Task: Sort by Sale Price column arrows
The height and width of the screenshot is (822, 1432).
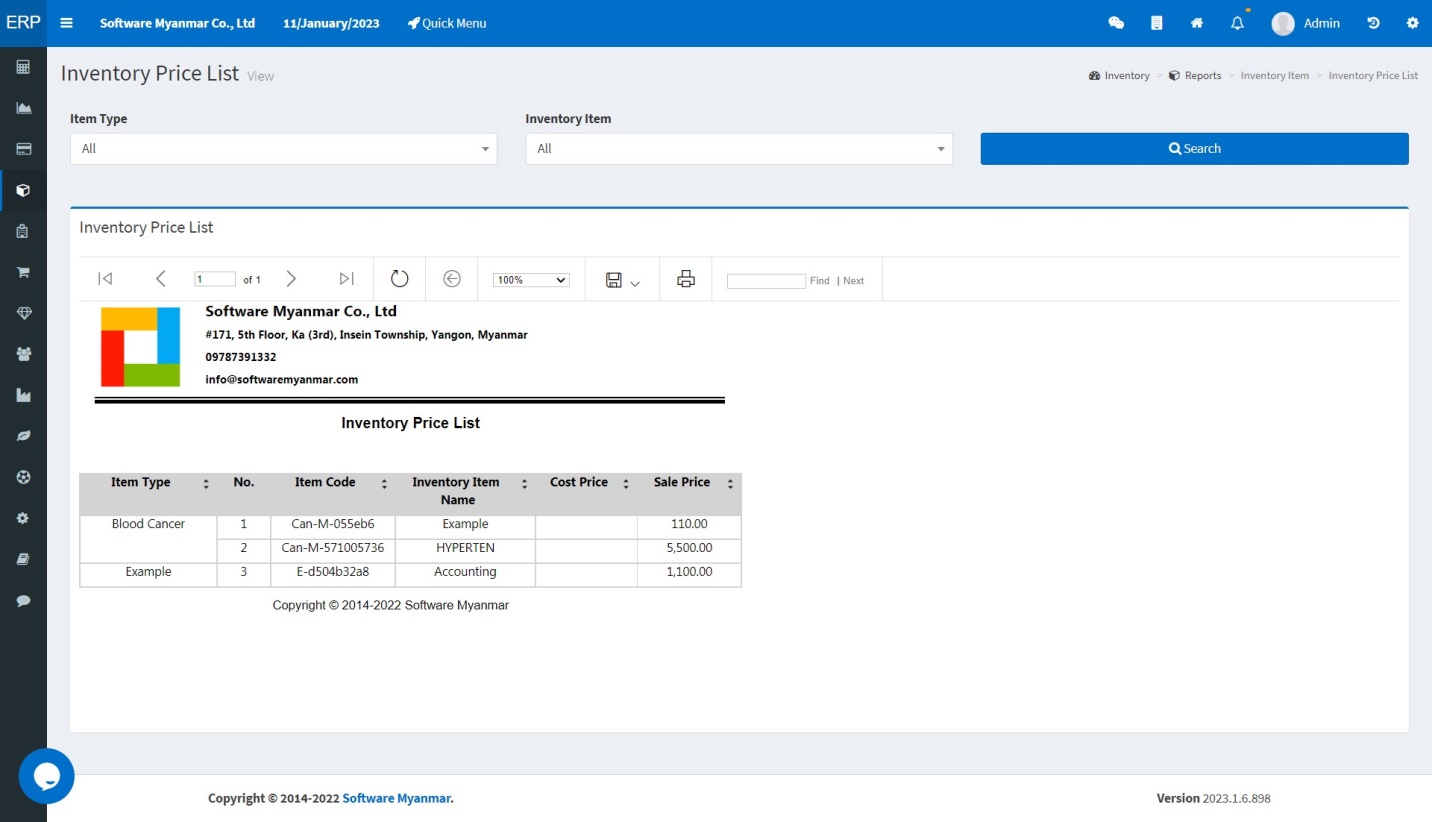Action: (730, 484)
